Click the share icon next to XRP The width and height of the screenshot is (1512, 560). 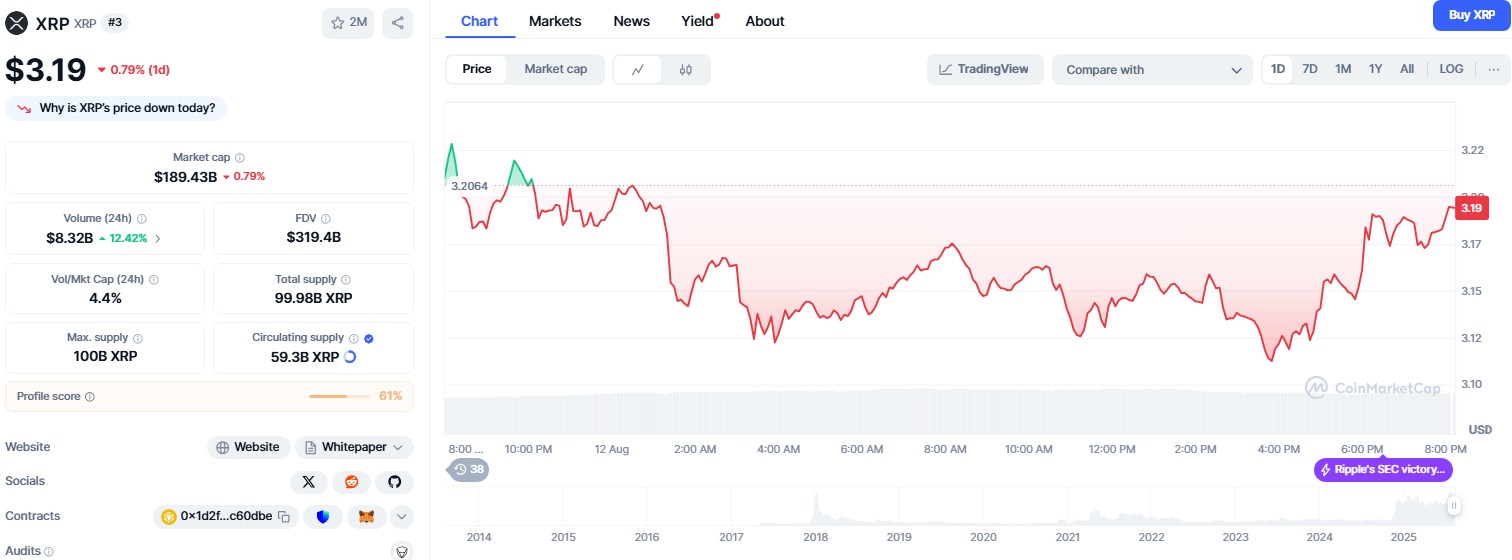point(398,22)
